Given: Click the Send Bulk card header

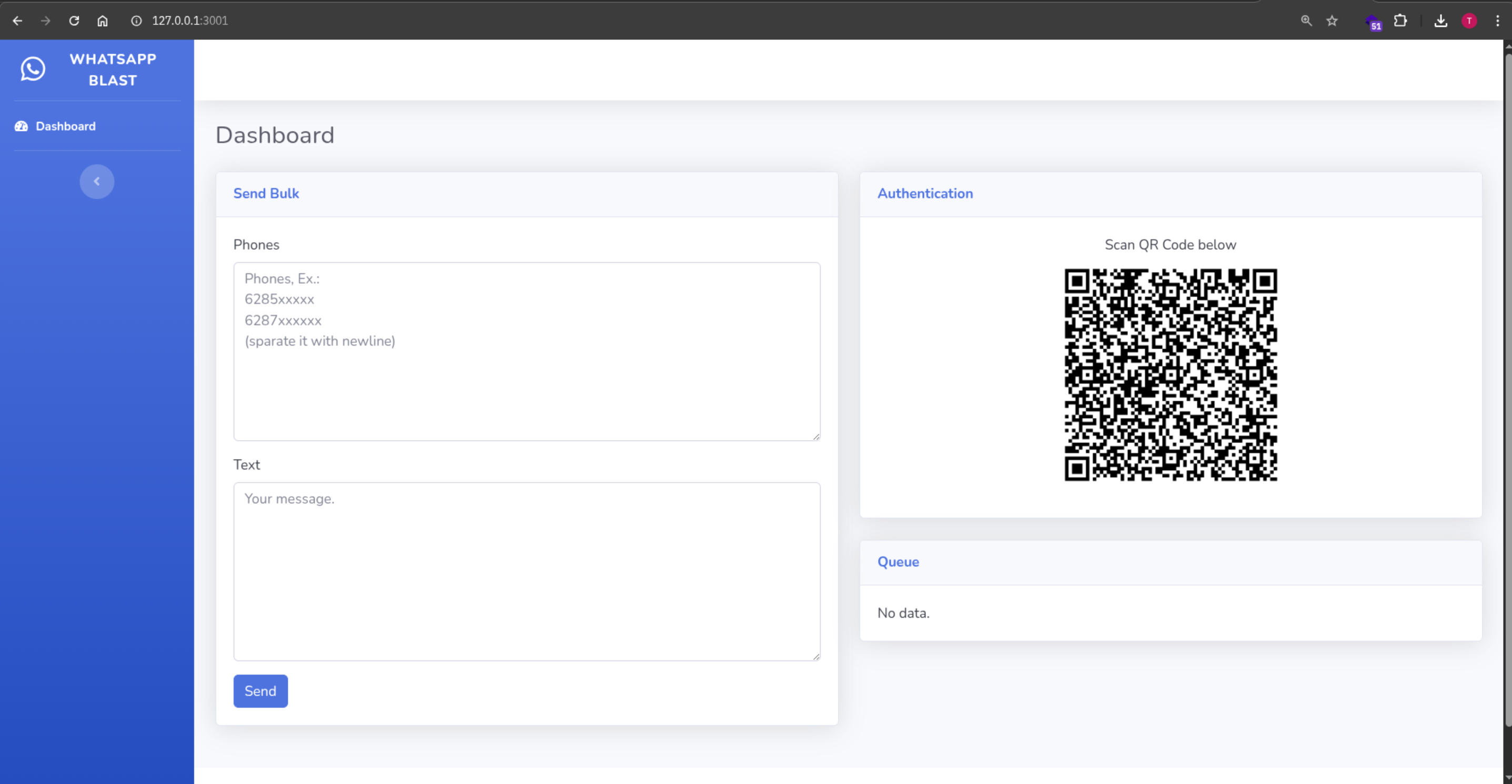Looking at the screenshot, I should [x=527, y=194].
